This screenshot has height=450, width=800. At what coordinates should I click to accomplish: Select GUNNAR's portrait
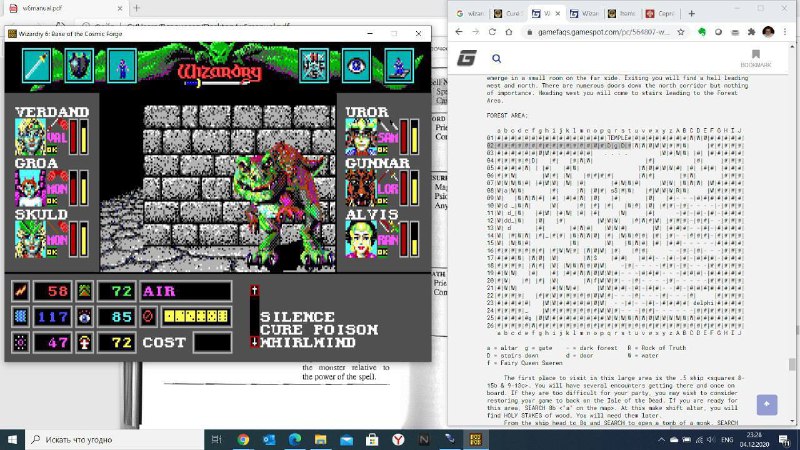(361, 188)
